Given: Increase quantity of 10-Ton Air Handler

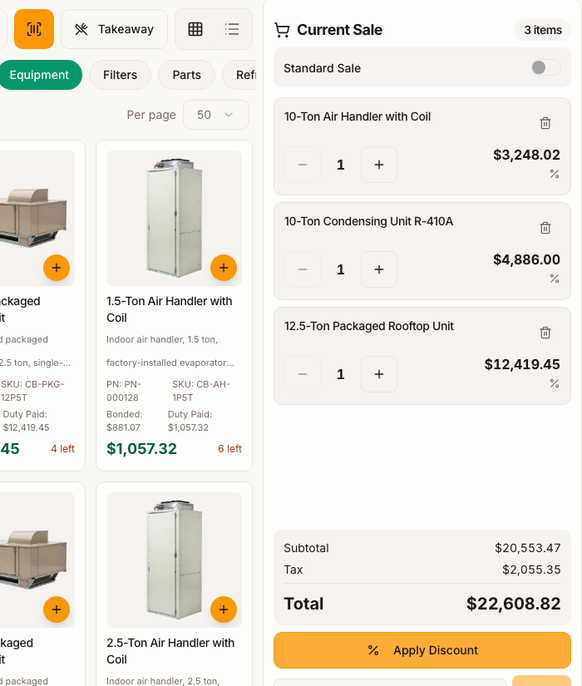Looking at the screenshot, I should tap(379, 164).
